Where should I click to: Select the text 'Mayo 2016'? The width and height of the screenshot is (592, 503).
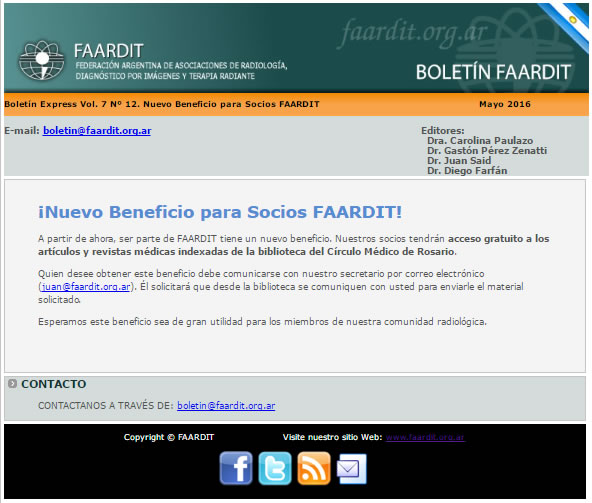click(505, 104)
